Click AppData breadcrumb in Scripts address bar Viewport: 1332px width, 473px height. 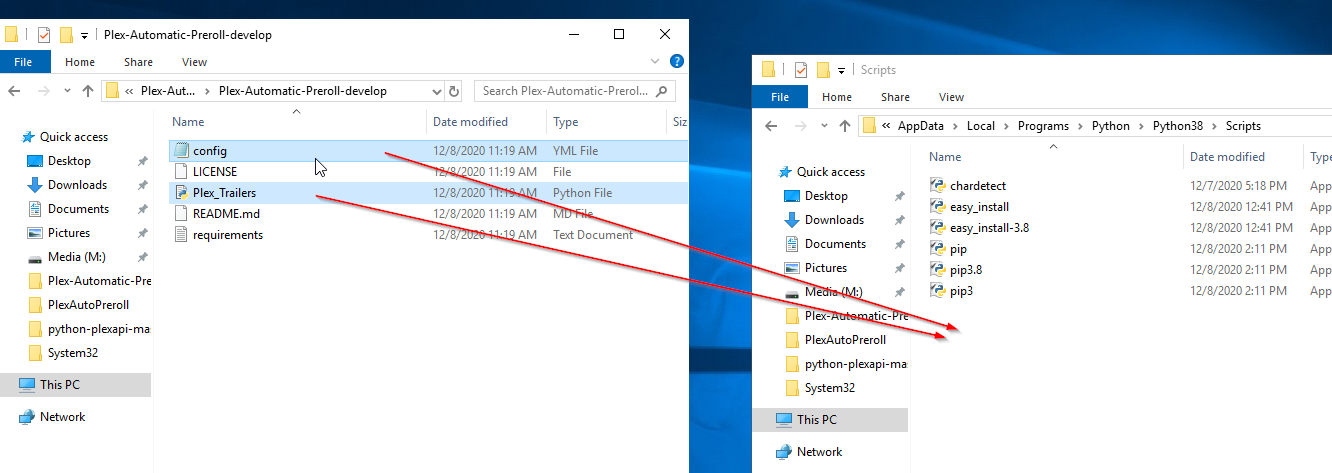pos(921,126)
